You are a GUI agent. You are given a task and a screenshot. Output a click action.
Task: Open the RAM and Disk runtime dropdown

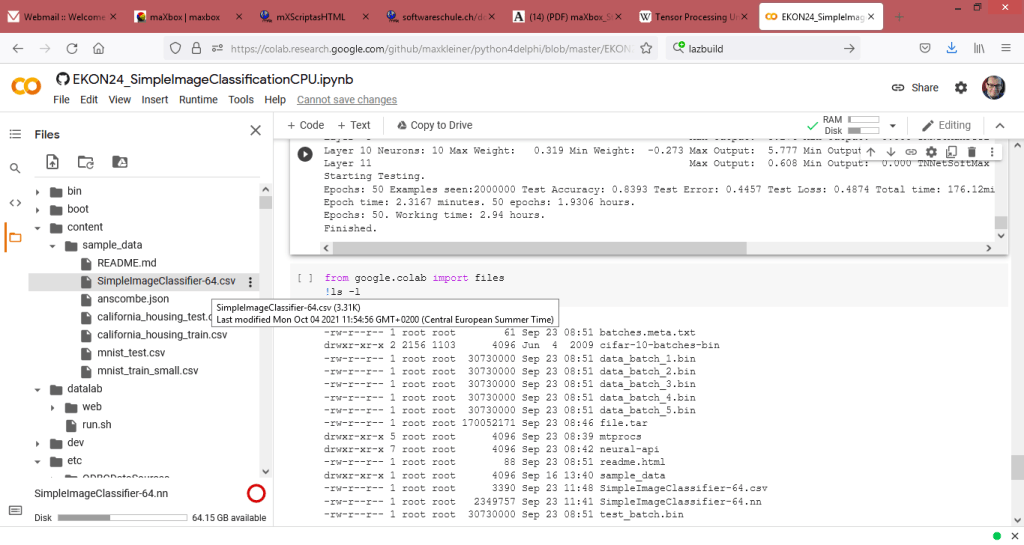(892, 125)
